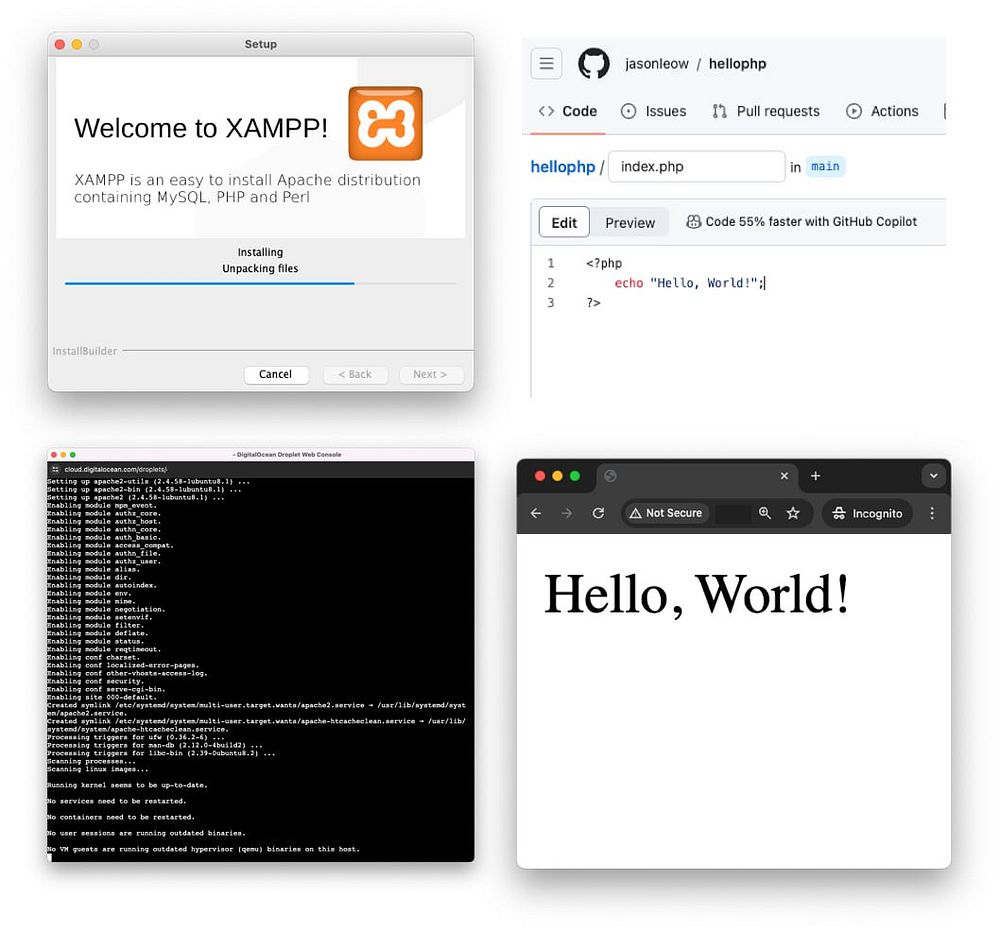1000x933 pixels.
Task: Click Code 55% faster with GitHub Copilot
Action: click(802, 221)
